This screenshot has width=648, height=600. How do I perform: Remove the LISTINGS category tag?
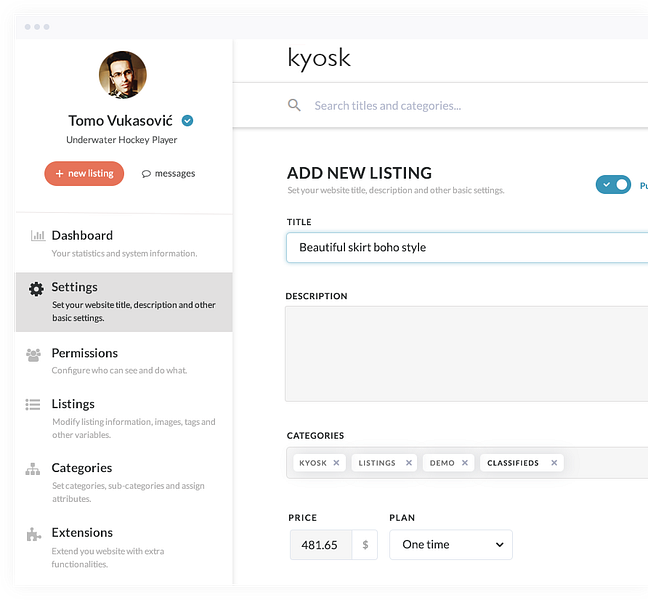coord(409,462)
